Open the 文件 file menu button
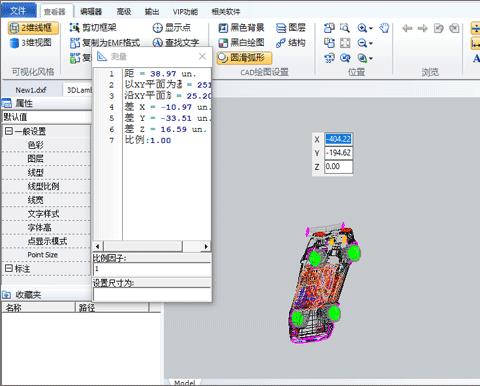This screenshot has width=480, height=386. point(18,11)
